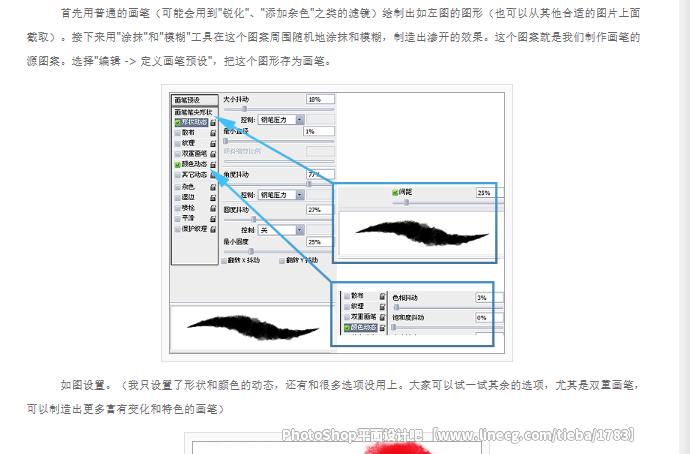Select 画笔笔尖形状 in the brush panel
This screenshot has height=454, width=690.
pyautogui.click(x=195, y=112)
